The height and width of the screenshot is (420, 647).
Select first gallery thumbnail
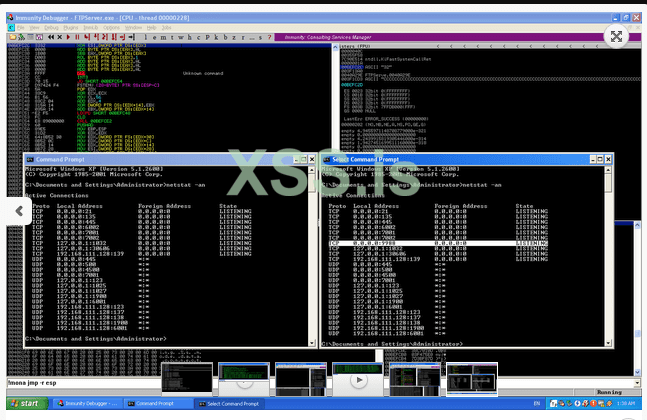pyautogui.click(x=187, y=378)
